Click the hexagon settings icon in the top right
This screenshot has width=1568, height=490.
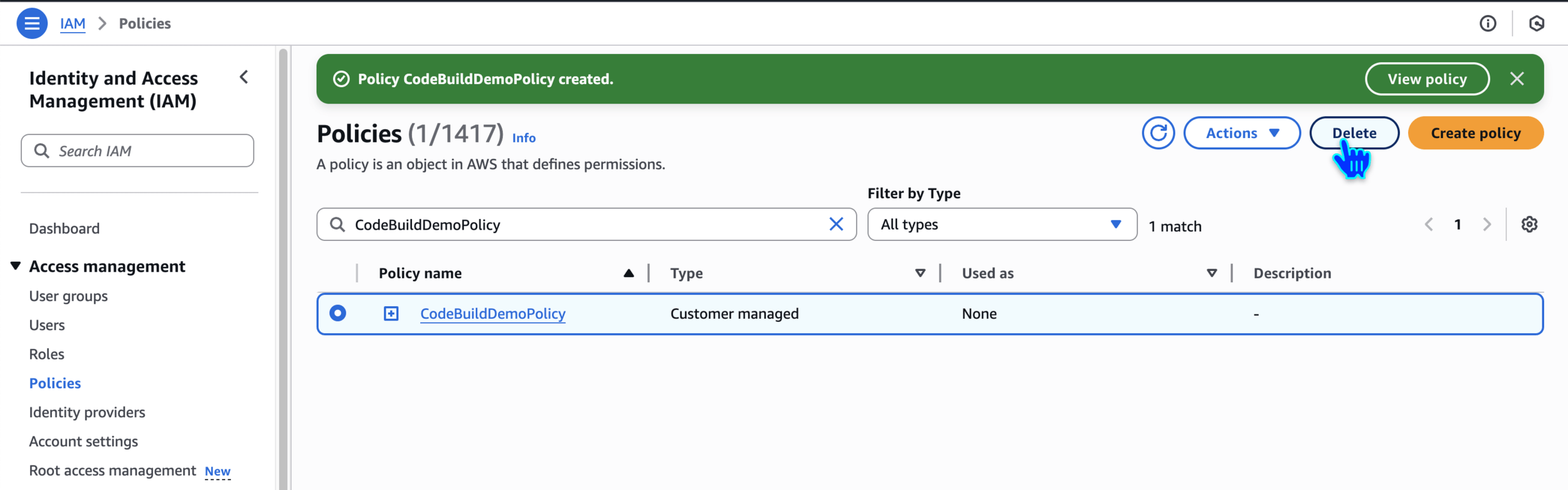[x=1537, y=23]
